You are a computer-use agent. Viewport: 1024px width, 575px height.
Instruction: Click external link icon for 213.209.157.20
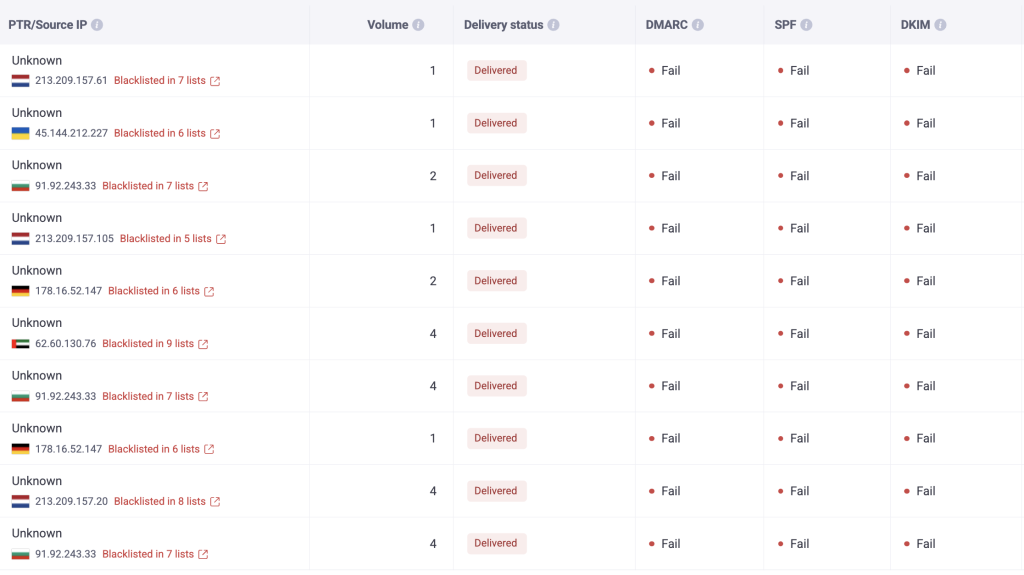pos(215,502)
